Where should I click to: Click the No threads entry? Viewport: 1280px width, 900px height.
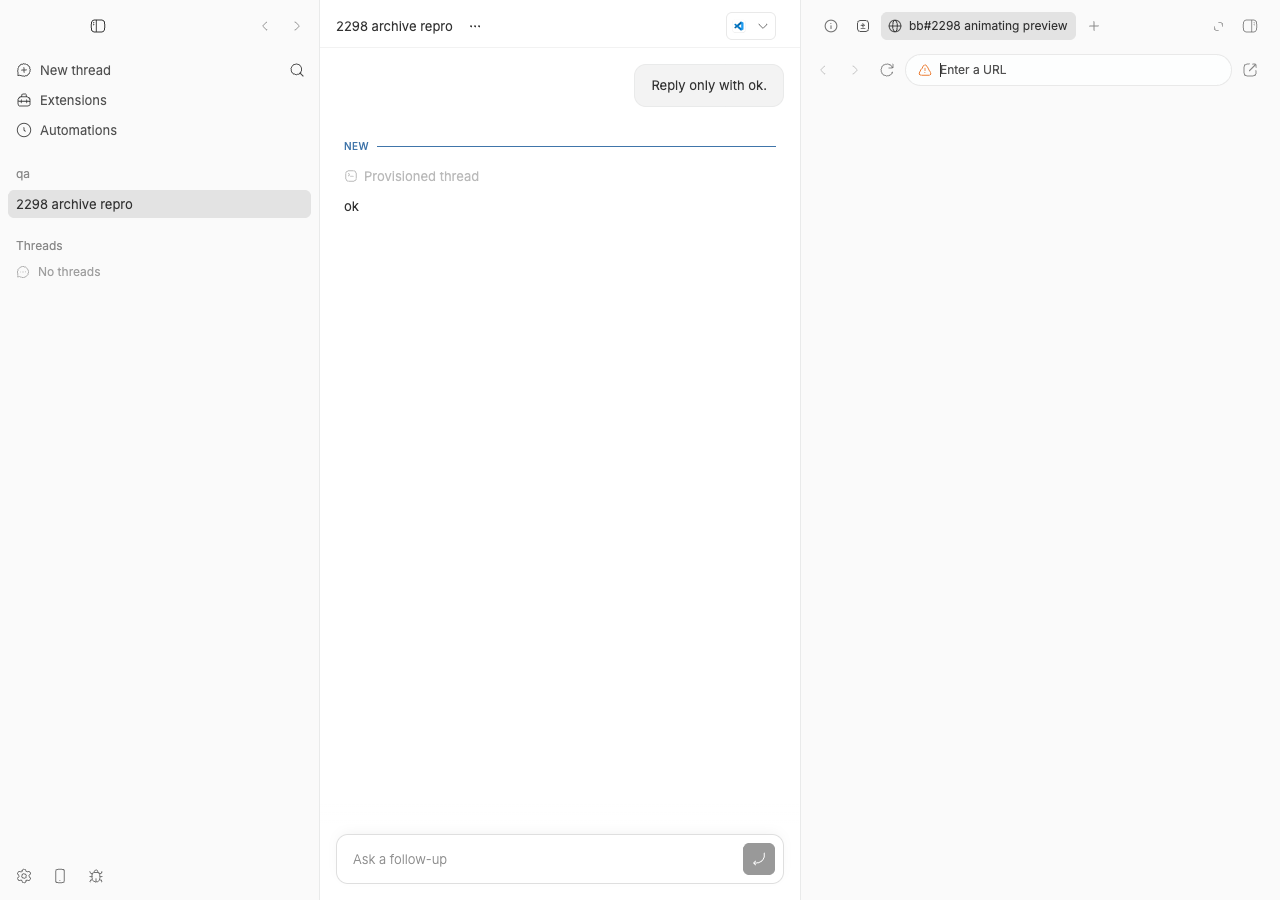pyautogui.click(x=59, y=272)
